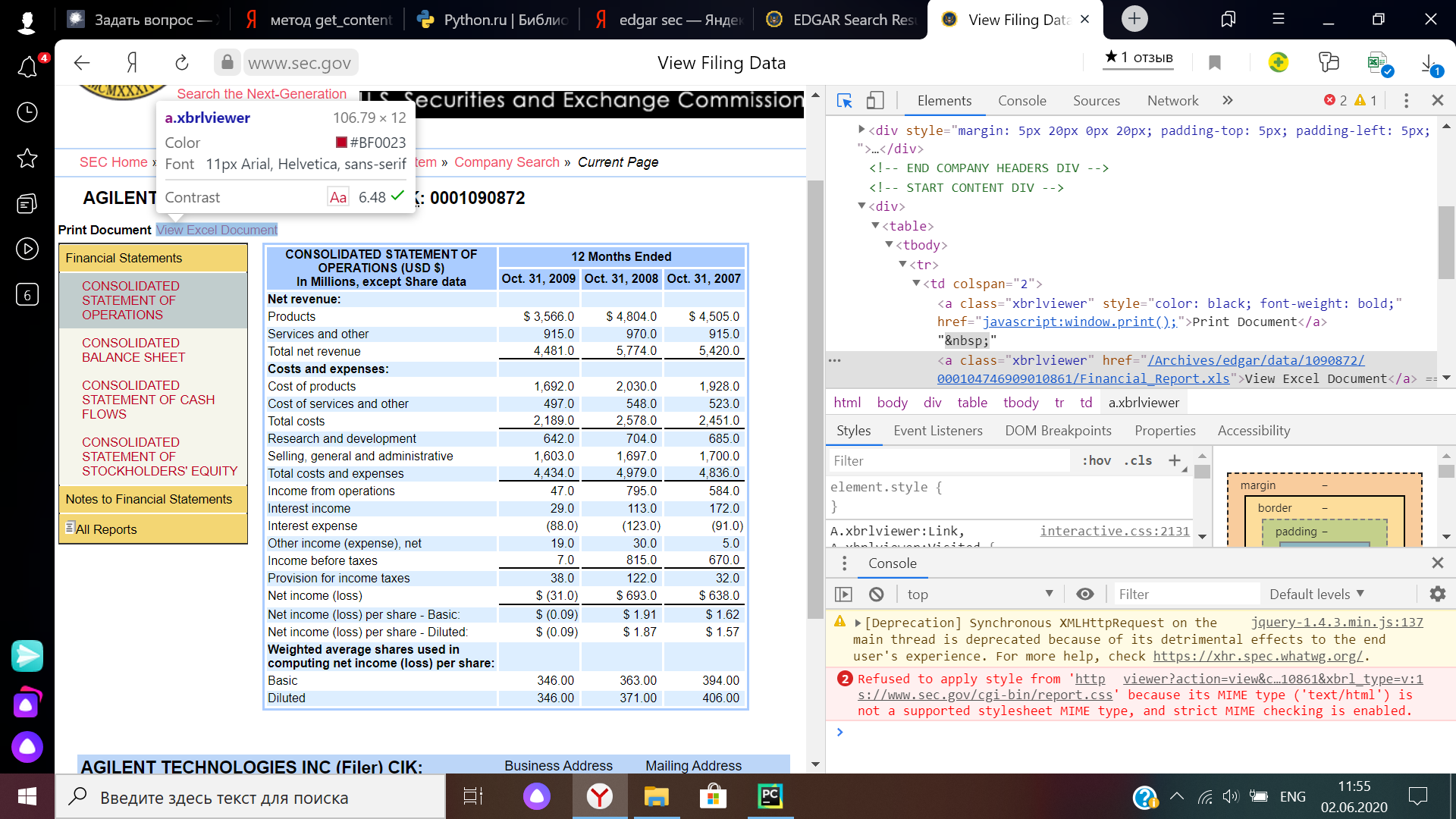Switch to the Console tab in DevTools
1456x819 pixels.
click(1021, 101)
